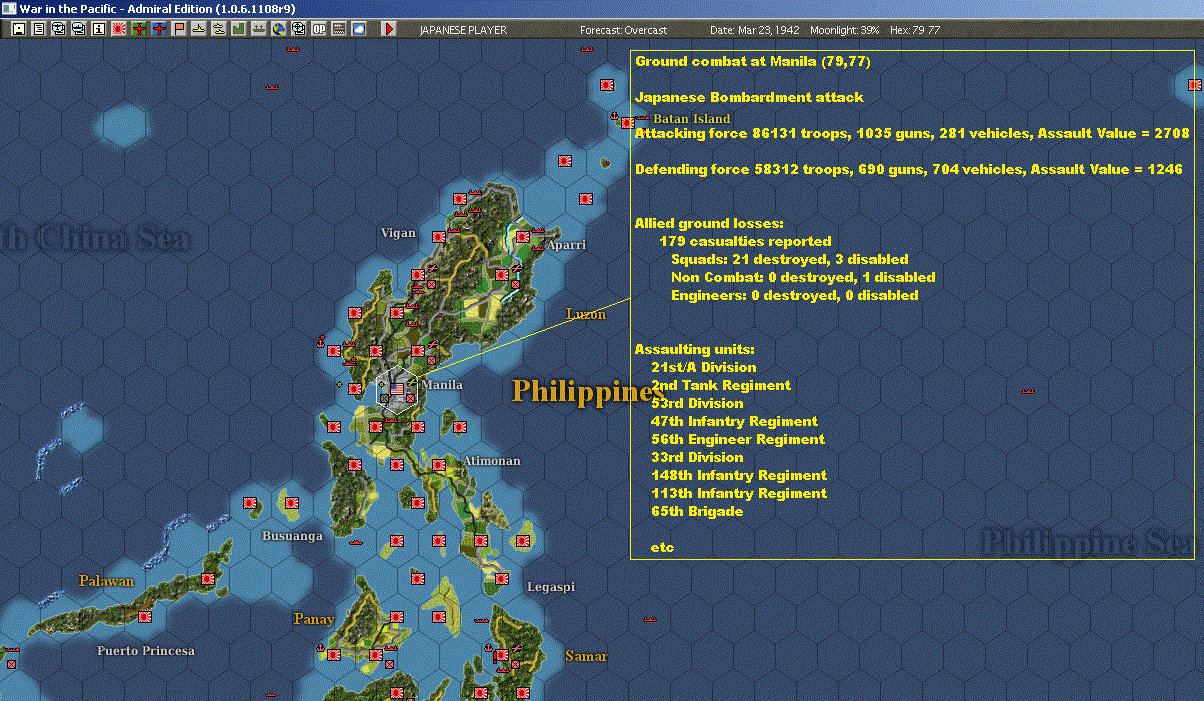
Task: Select Japanese flag marker beside Vigan label
Action: coord(440,235)
